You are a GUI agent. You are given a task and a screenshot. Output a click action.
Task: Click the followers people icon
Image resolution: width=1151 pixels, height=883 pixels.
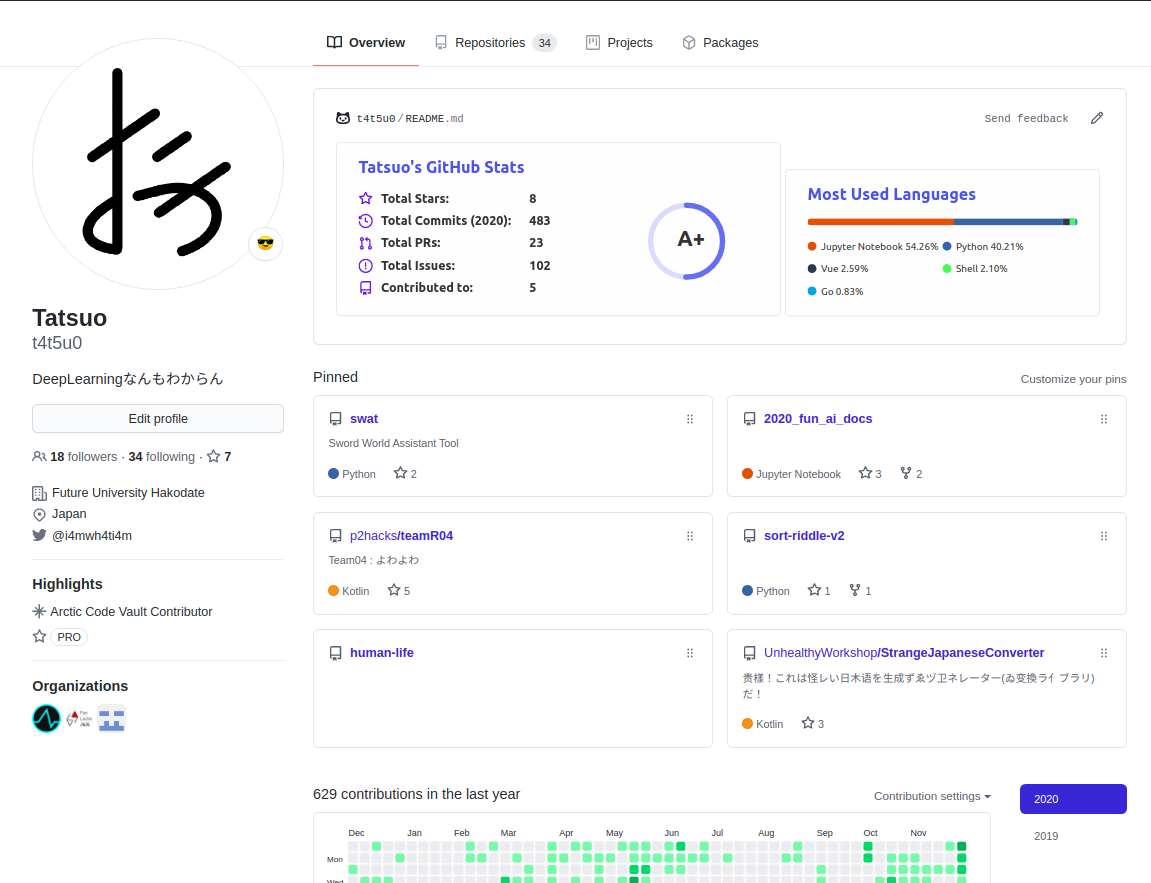tap(39, 457)
